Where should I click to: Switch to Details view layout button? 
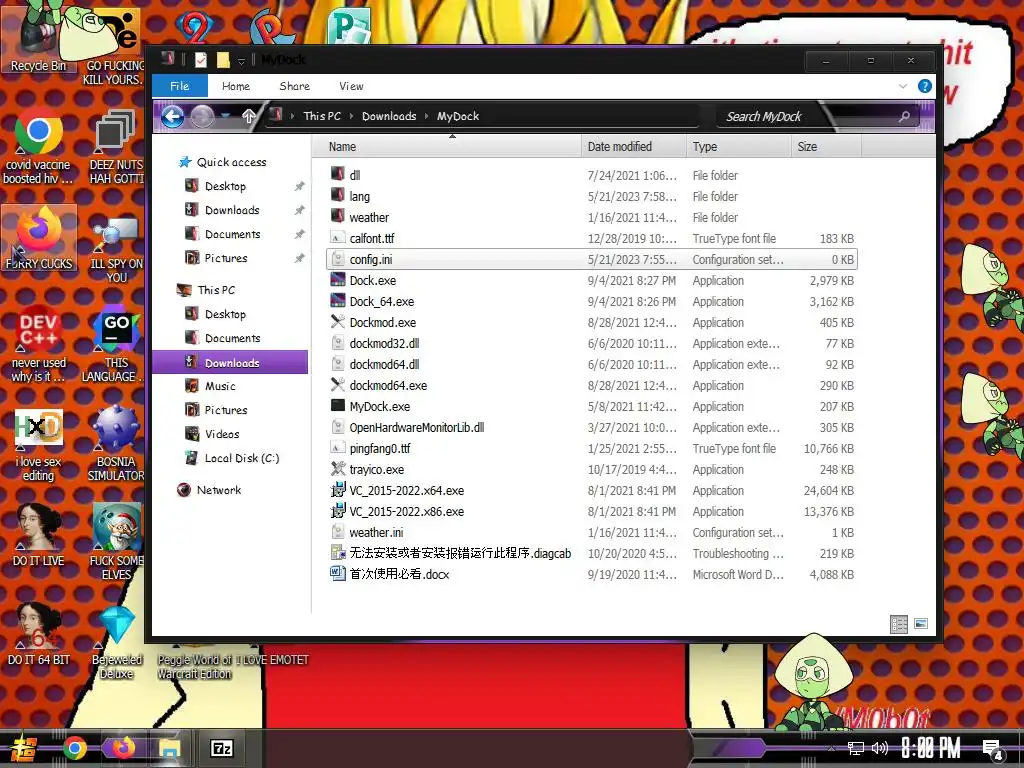(899, 624)
